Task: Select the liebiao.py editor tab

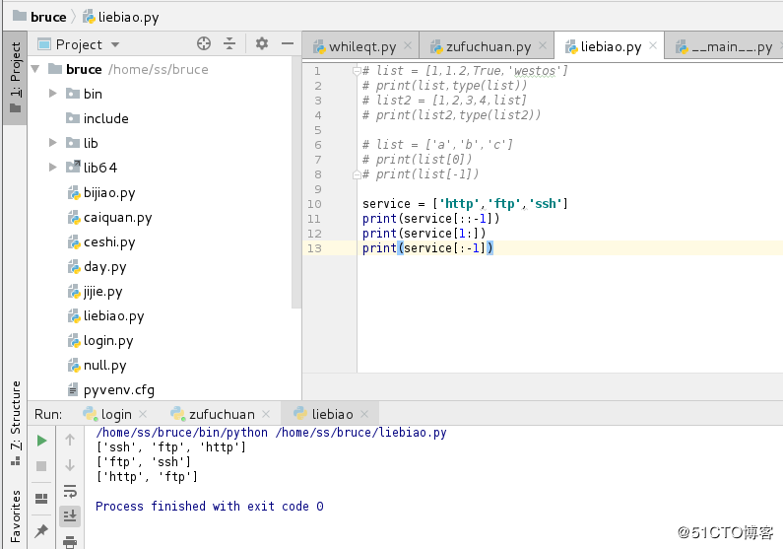Action: point(610,46)
